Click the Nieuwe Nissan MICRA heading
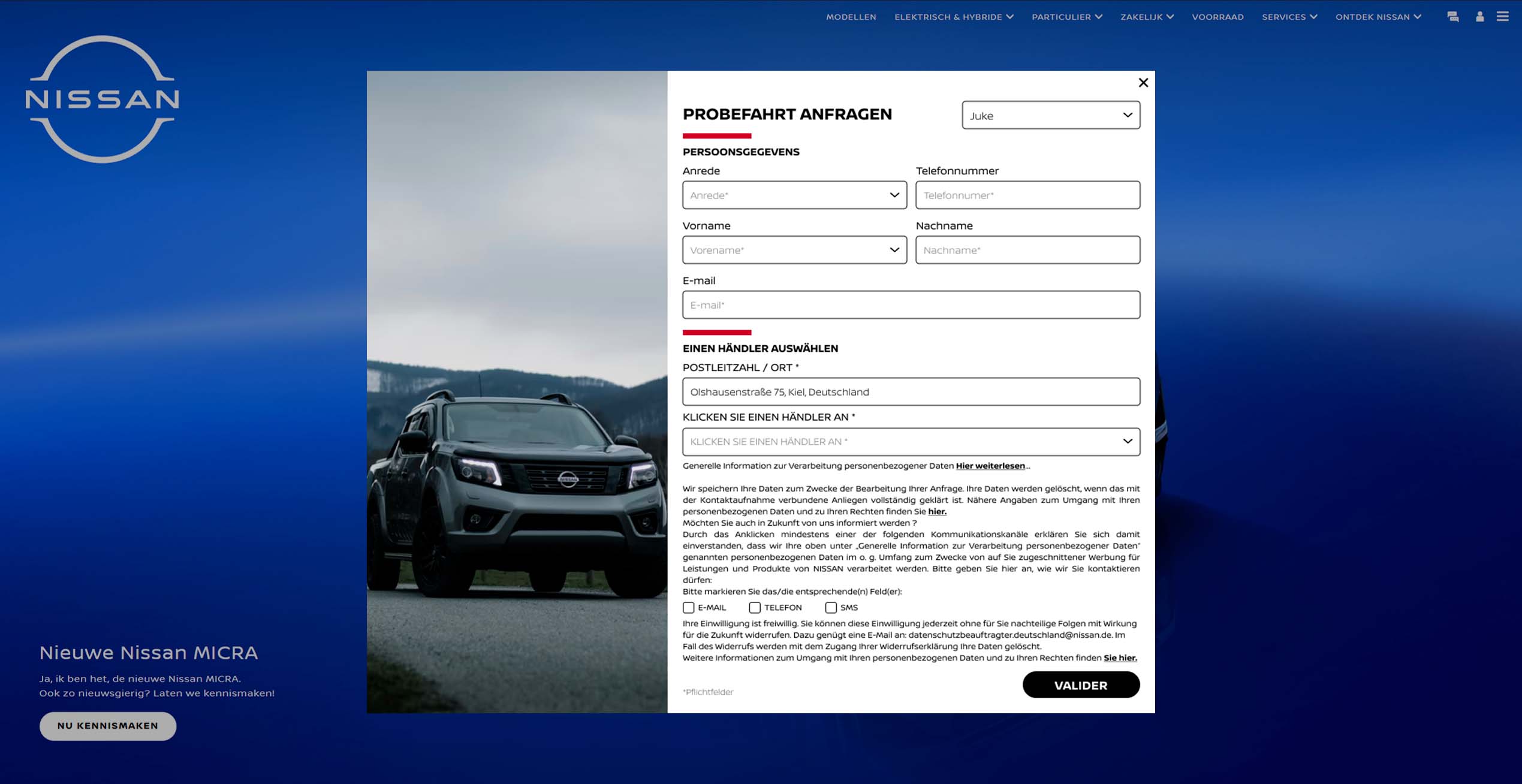1522x784 pixels. [x=149, y=652]
